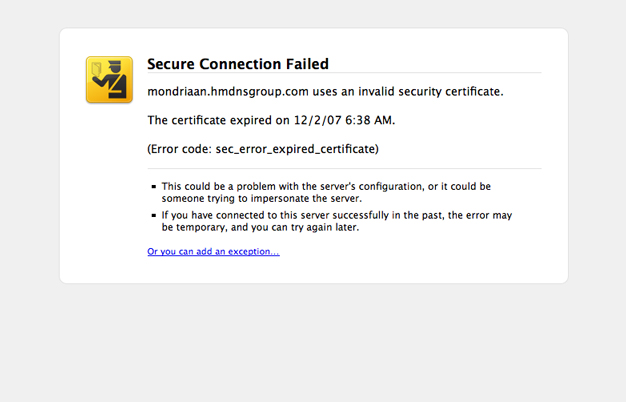Click the second bullet marker in the list
Viewport: 626px width, 402px height.
(153, 215)
